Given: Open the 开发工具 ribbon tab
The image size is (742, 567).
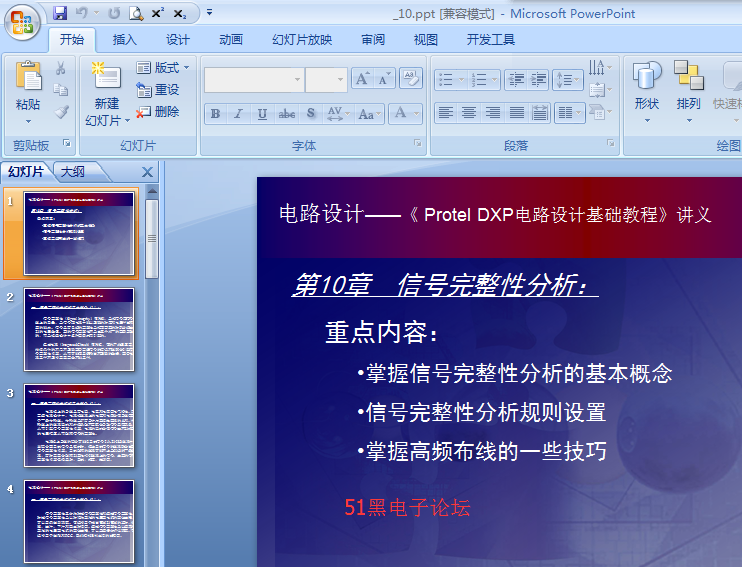Looking at the screenshot, I should tap(491, 40).
